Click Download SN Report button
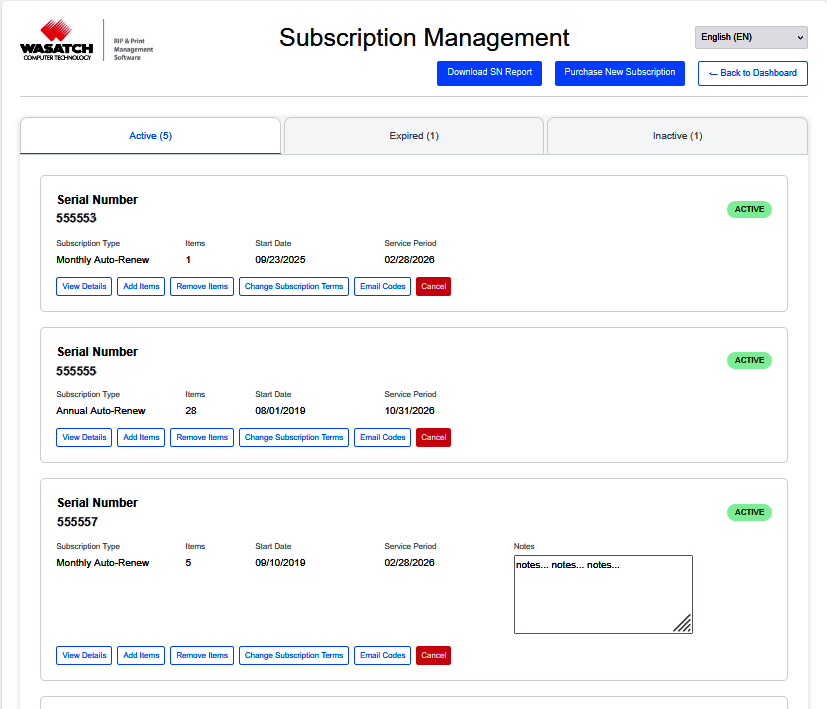827x709 pixels. (x=489, y=73)
